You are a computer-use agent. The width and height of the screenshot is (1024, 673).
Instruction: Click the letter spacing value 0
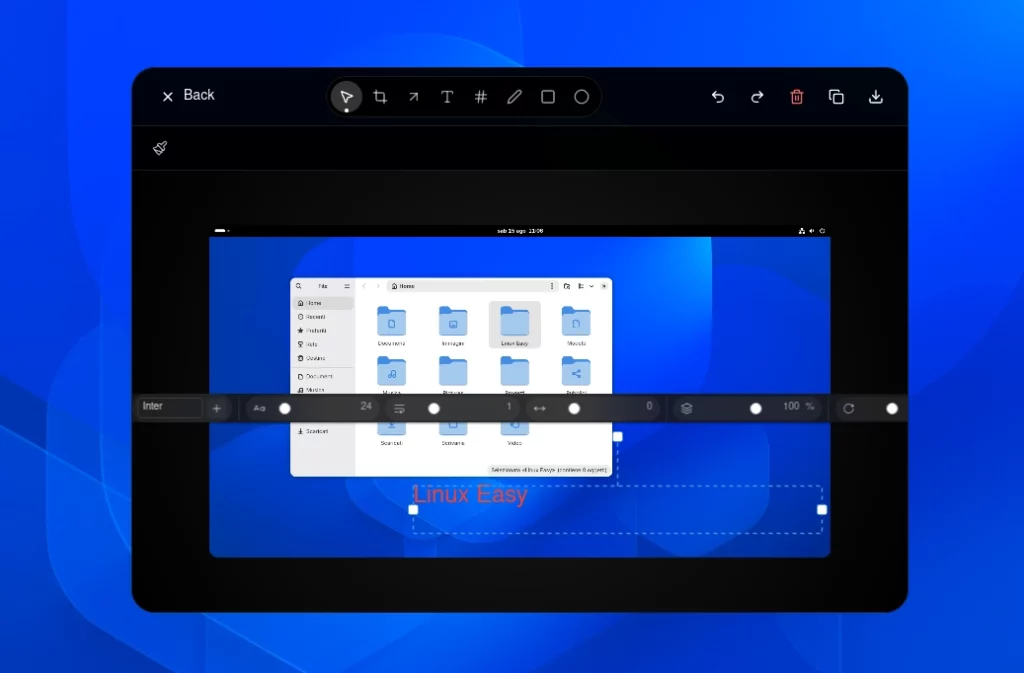(x=649, y=406)
